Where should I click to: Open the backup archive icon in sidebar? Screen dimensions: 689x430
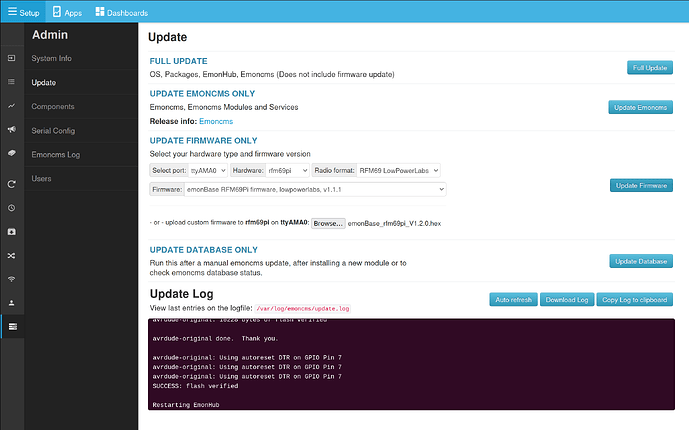coord(12,231)
